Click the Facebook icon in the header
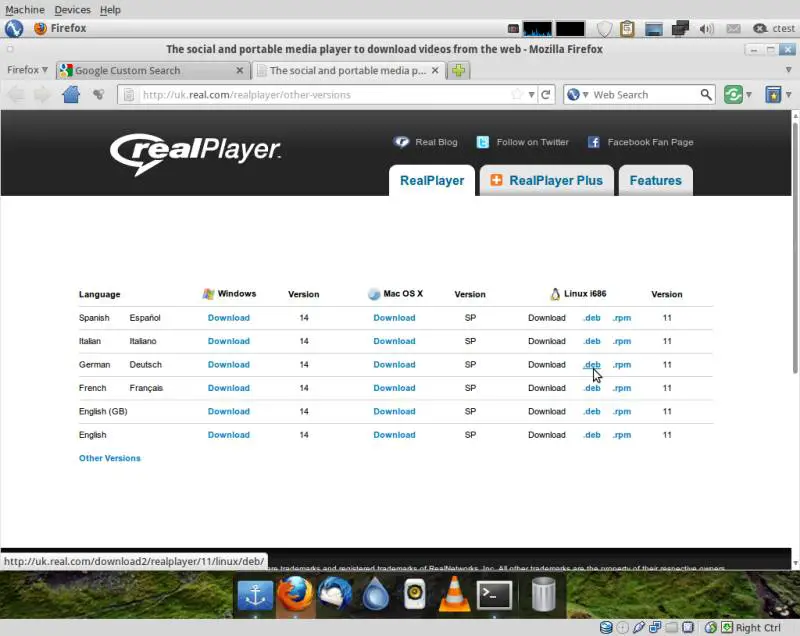Image resolution: width=800 pixels, height=636 pixels. click(x=593, y=142)
